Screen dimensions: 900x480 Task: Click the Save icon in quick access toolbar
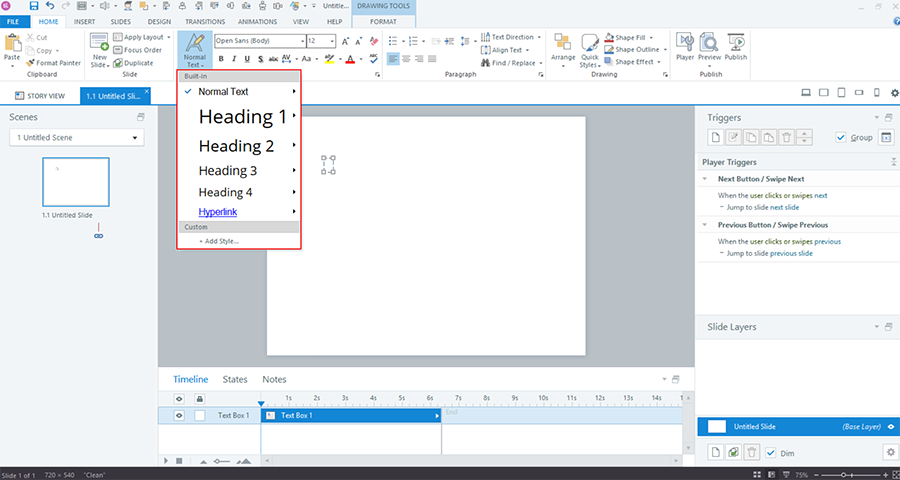point(34,6)
